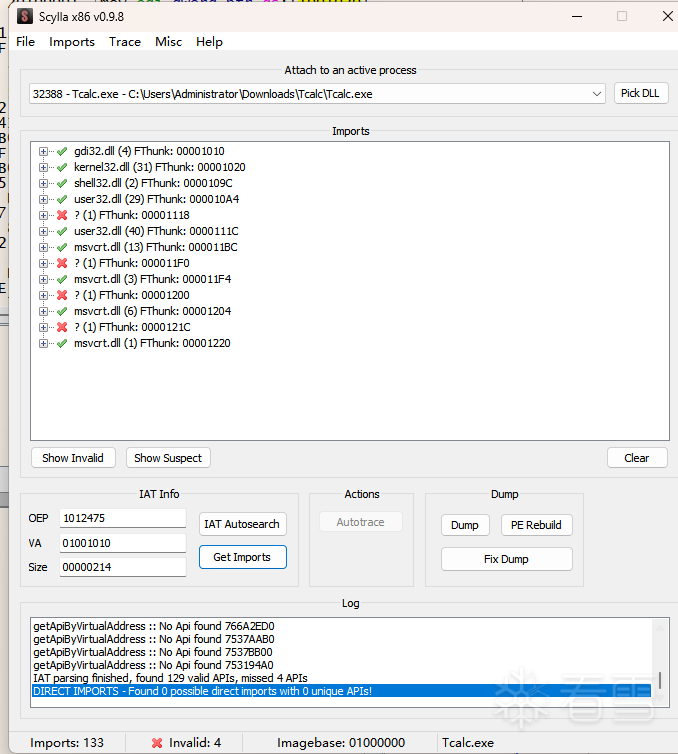Click the Dump button
This screenshot has height=754, width=678.
pyautogui.click(x=465, y=525)
